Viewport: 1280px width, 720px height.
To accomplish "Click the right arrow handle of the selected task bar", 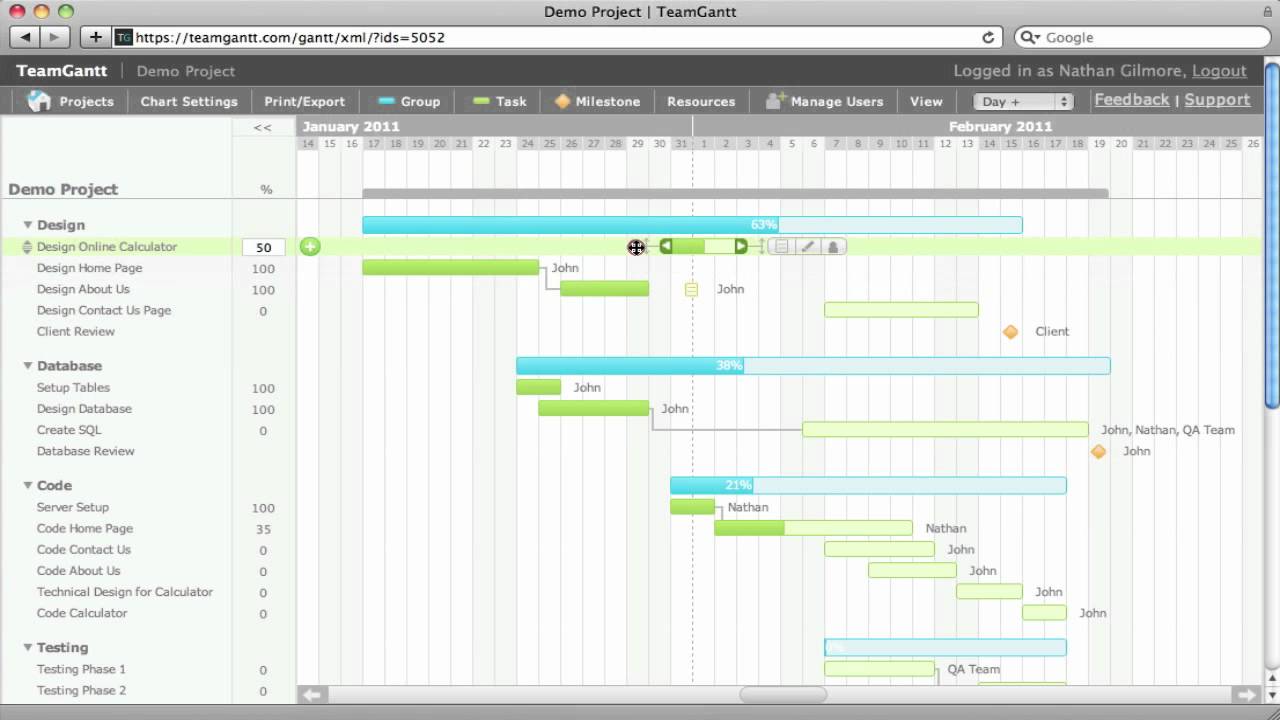I will [741, 246].
